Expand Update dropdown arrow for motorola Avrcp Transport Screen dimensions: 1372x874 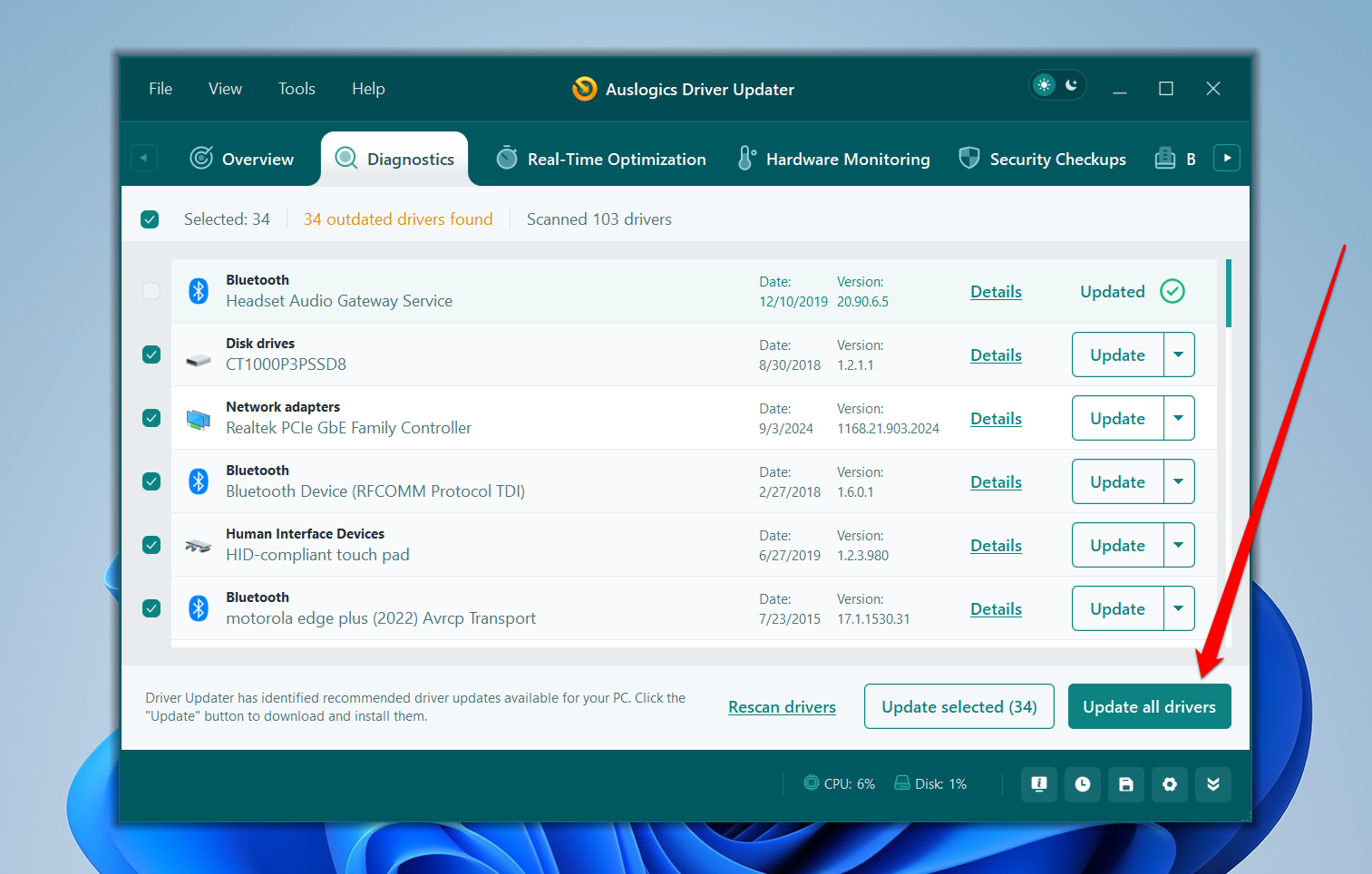pyautogui.click(x=1179, y=608)
